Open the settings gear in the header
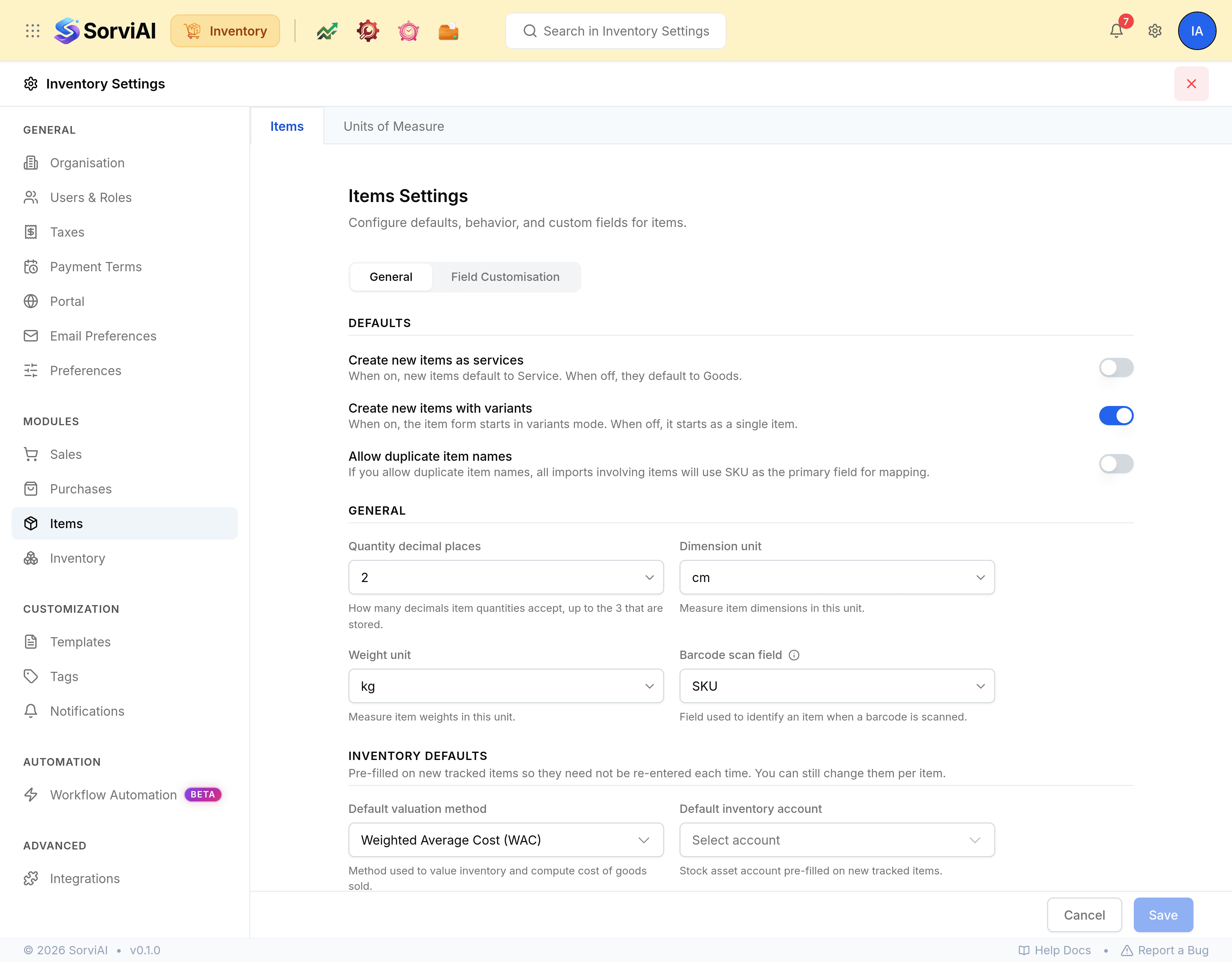The image size is (1232, 962). [x=1155, y=31]
